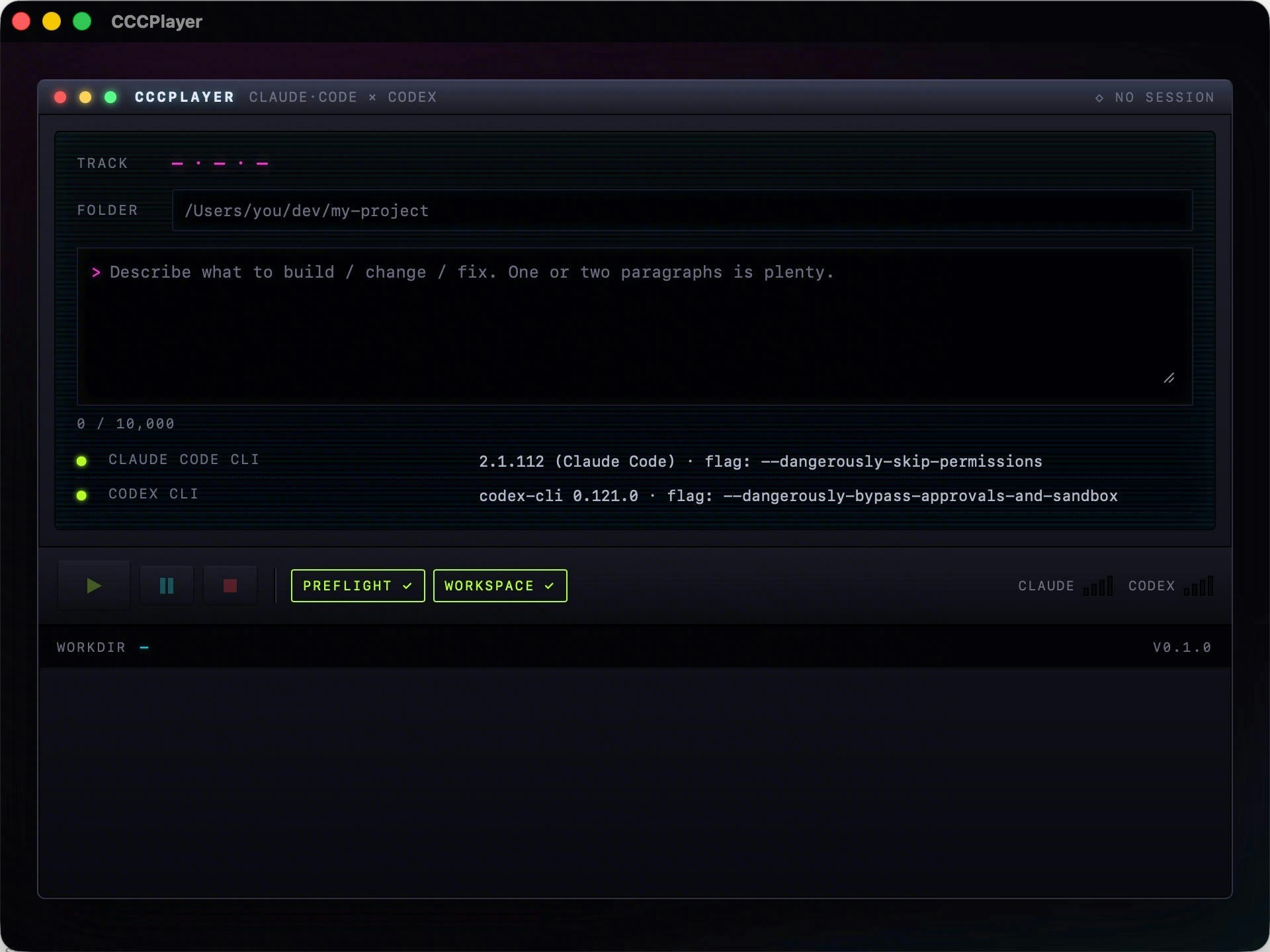The height and width of the screenshot is (952, 1270).
Task: Click the teal Pause icon
Action: [166, 585]
